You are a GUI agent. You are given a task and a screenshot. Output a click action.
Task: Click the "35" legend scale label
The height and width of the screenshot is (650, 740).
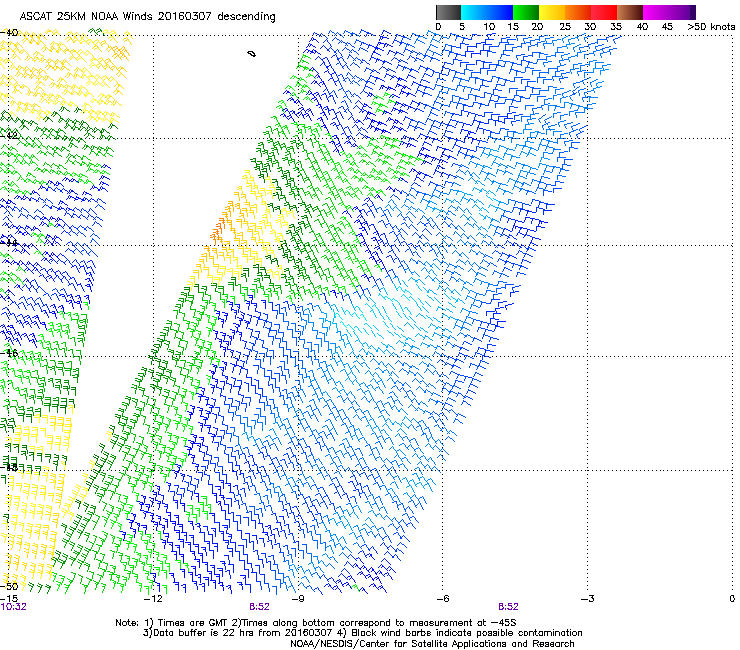pyautogui.click(x=615, y=26)
